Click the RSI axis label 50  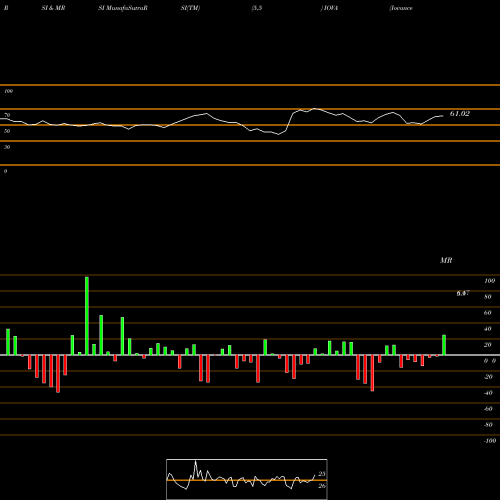(x=7, y=131)
